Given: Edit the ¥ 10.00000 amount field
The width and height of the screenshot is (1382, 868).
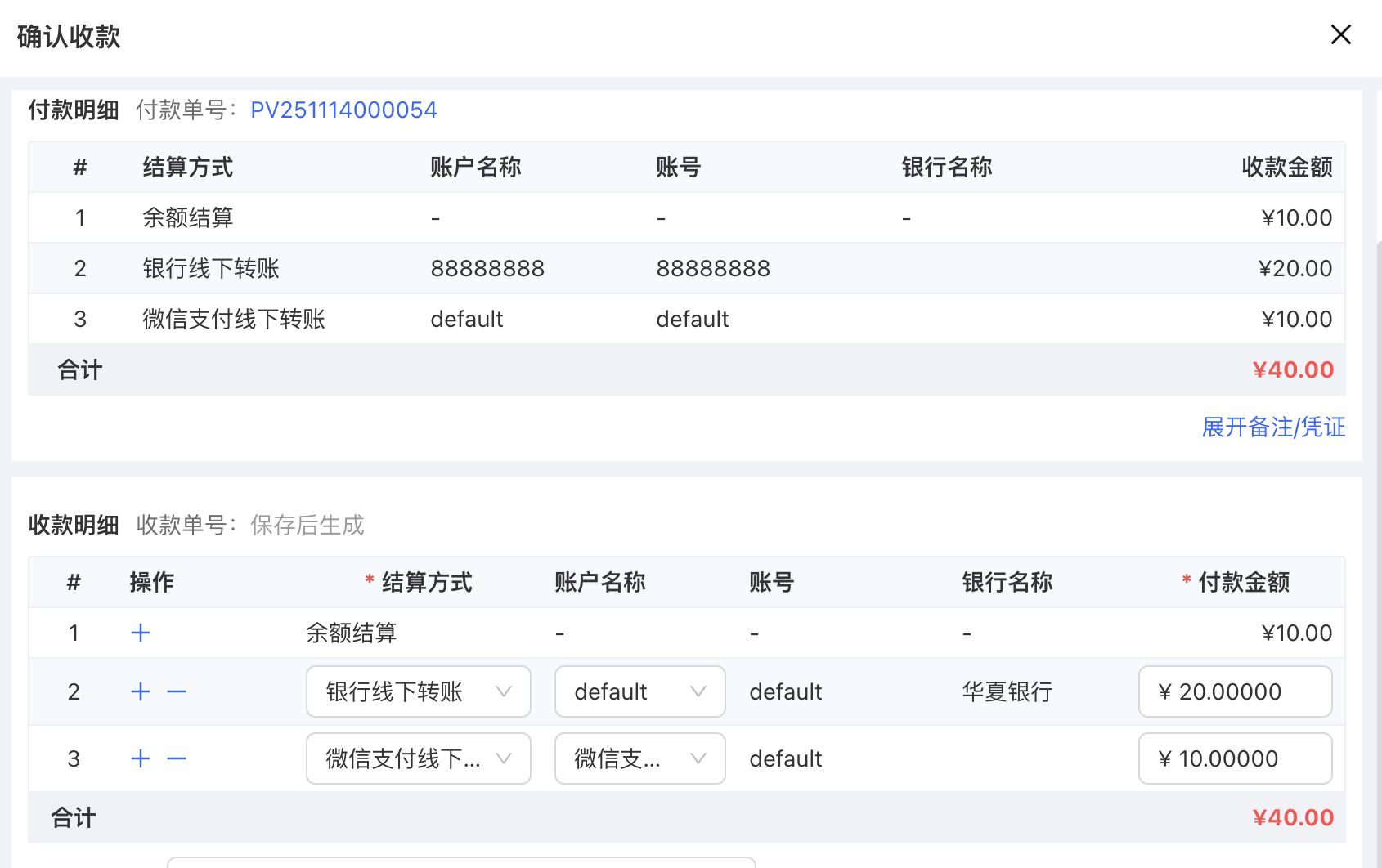Looking at the screenshot, I should tap(1235, 758).
